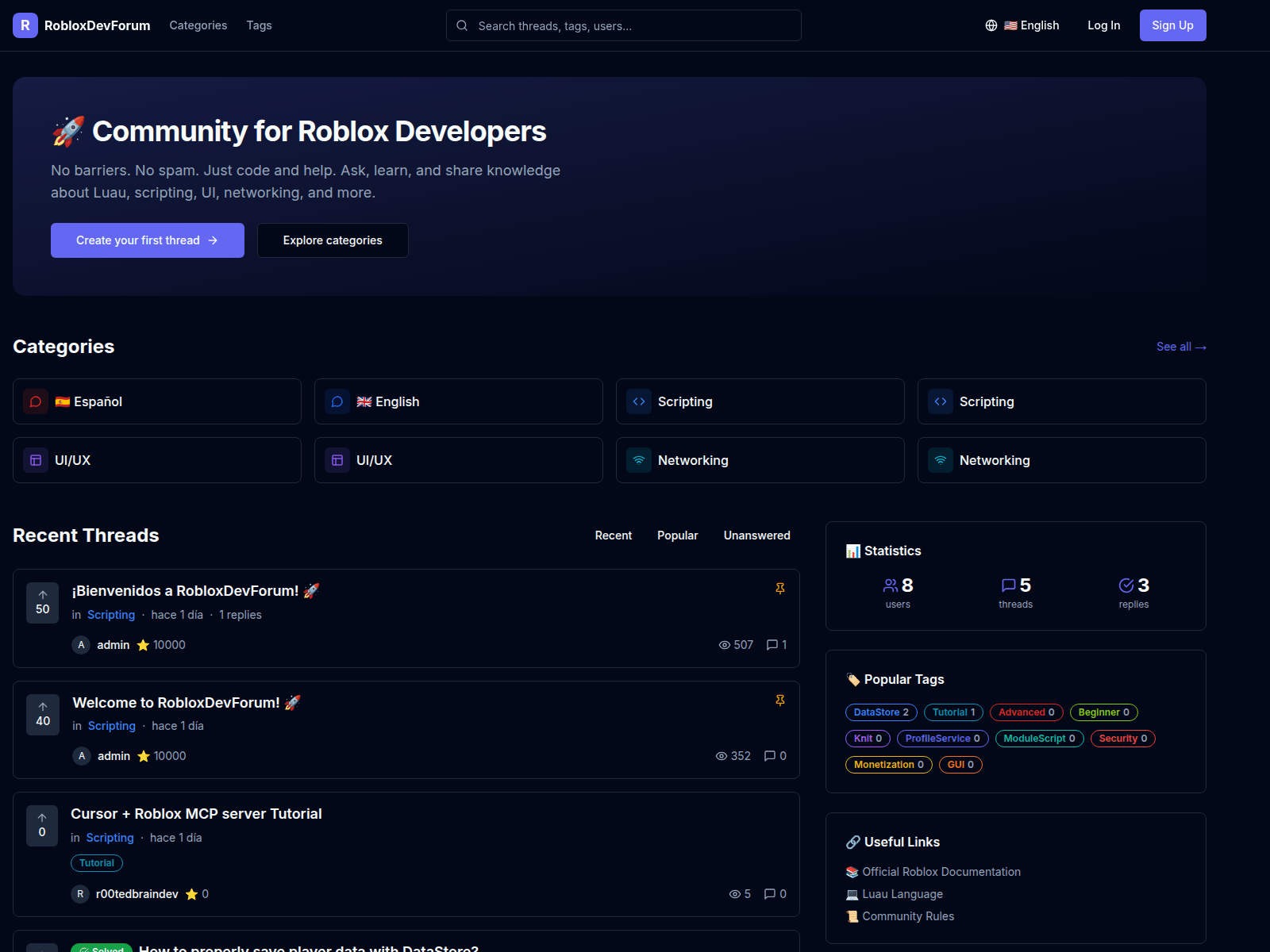Click the RobloxDevForum R logo icon

point(25,25)
